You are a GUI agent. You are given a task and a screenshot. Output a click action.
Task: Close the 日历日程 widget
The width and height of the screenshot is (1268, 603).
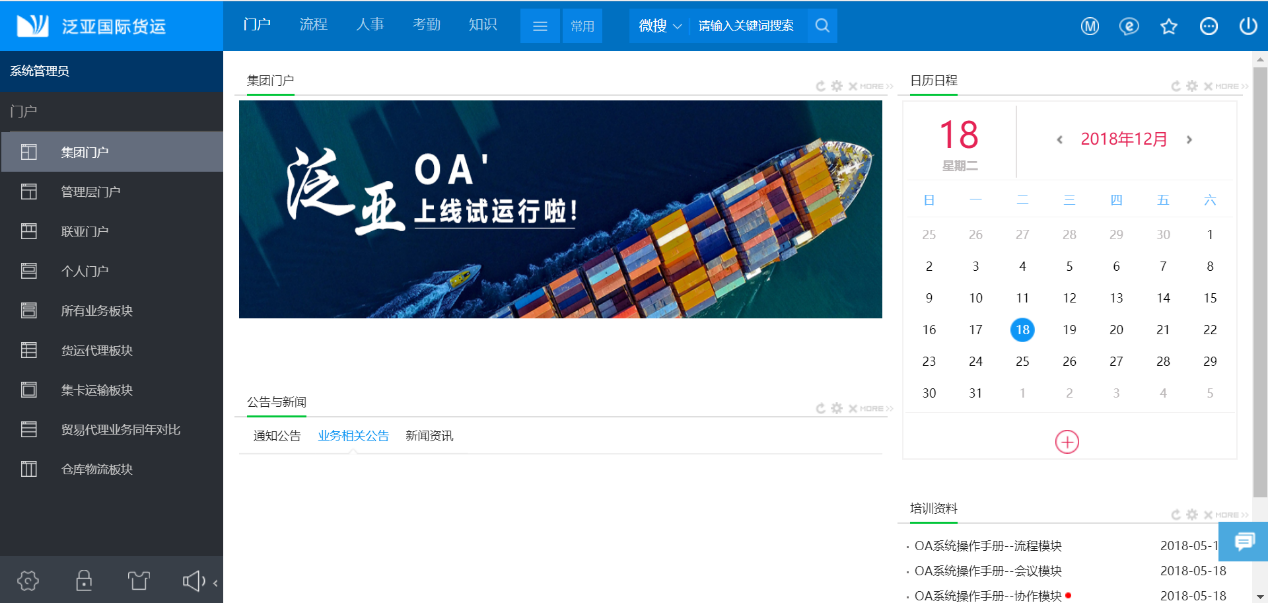(x=1208, y=86)
